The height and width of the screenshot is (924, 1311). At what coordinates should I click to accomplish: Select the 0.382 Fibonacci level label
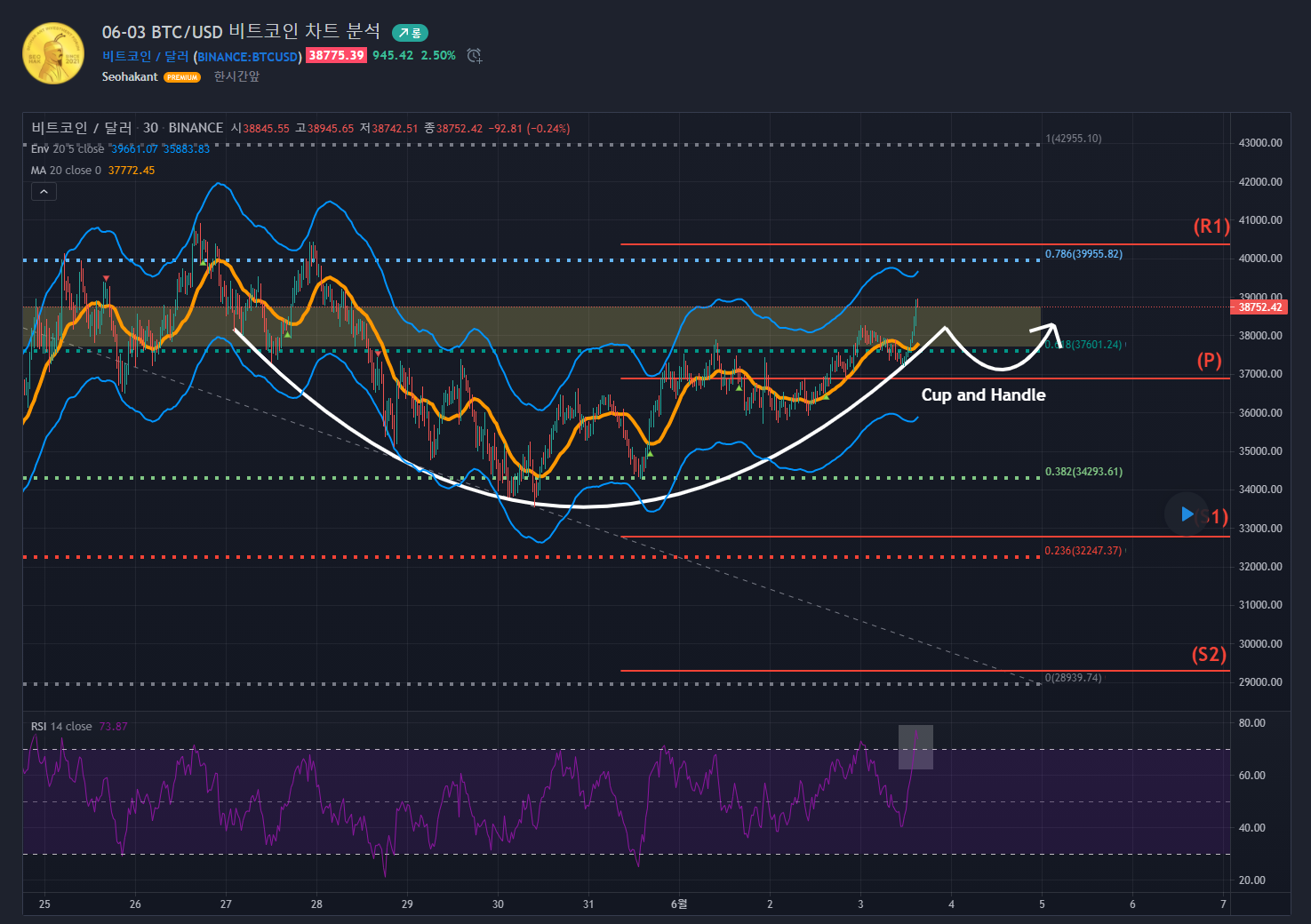point(1083,472)
